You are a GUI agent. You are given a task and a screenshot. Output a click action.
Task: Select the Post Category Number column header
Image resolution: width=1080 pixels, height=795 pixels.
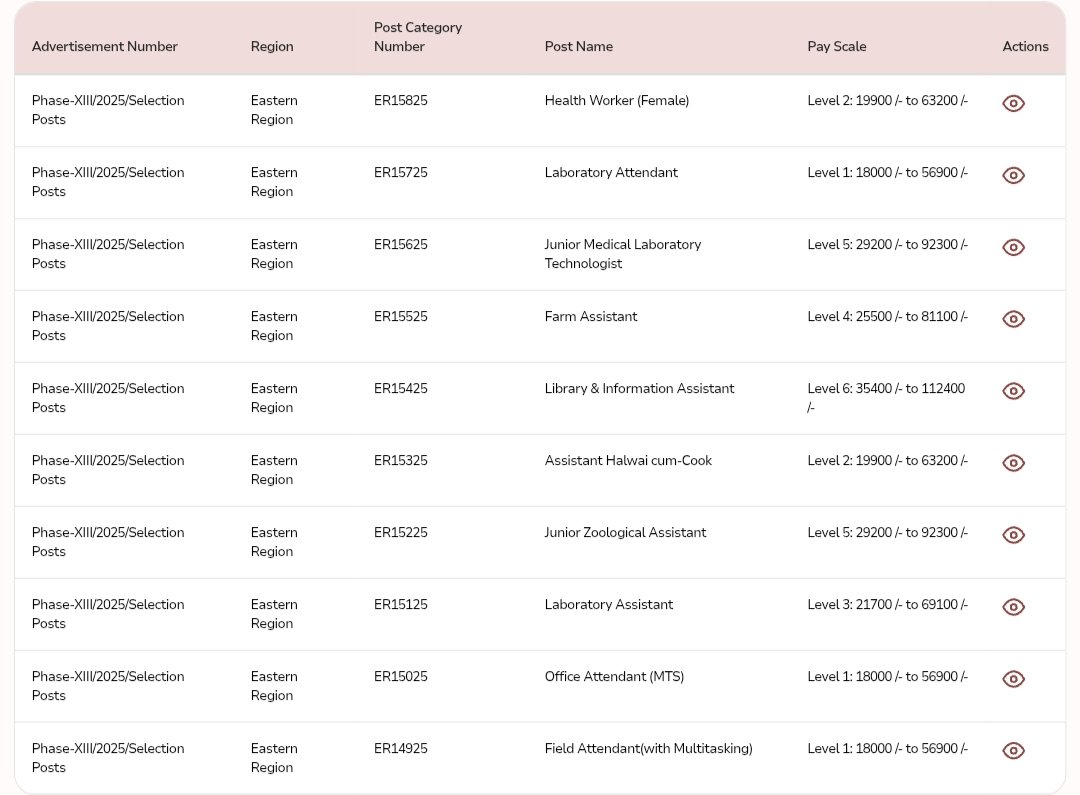[418, 37]
